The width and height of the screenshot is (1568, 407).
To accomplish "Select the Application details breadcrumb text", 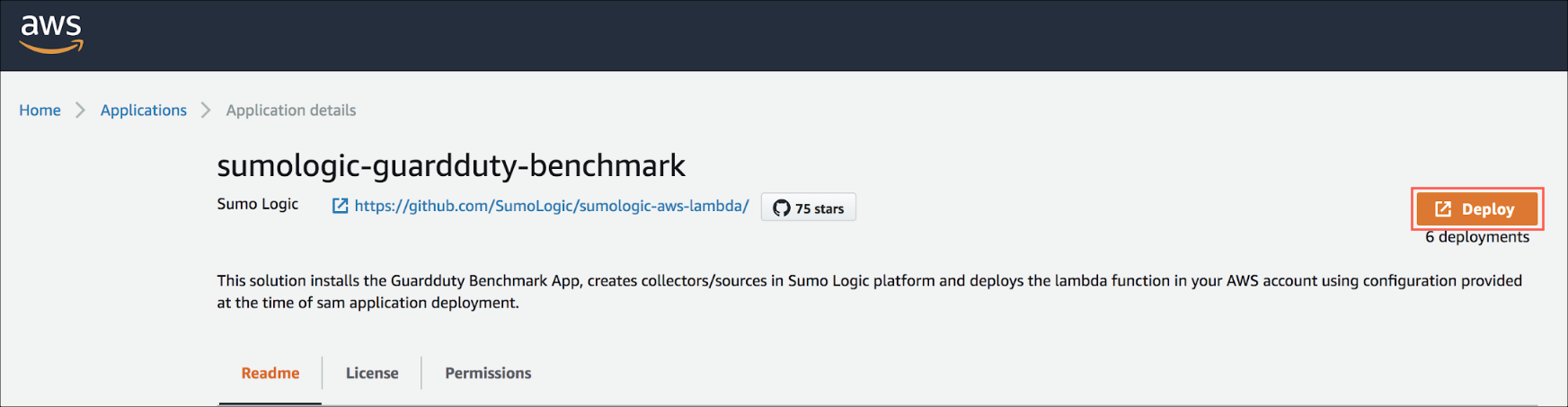I will pos(290,111).
